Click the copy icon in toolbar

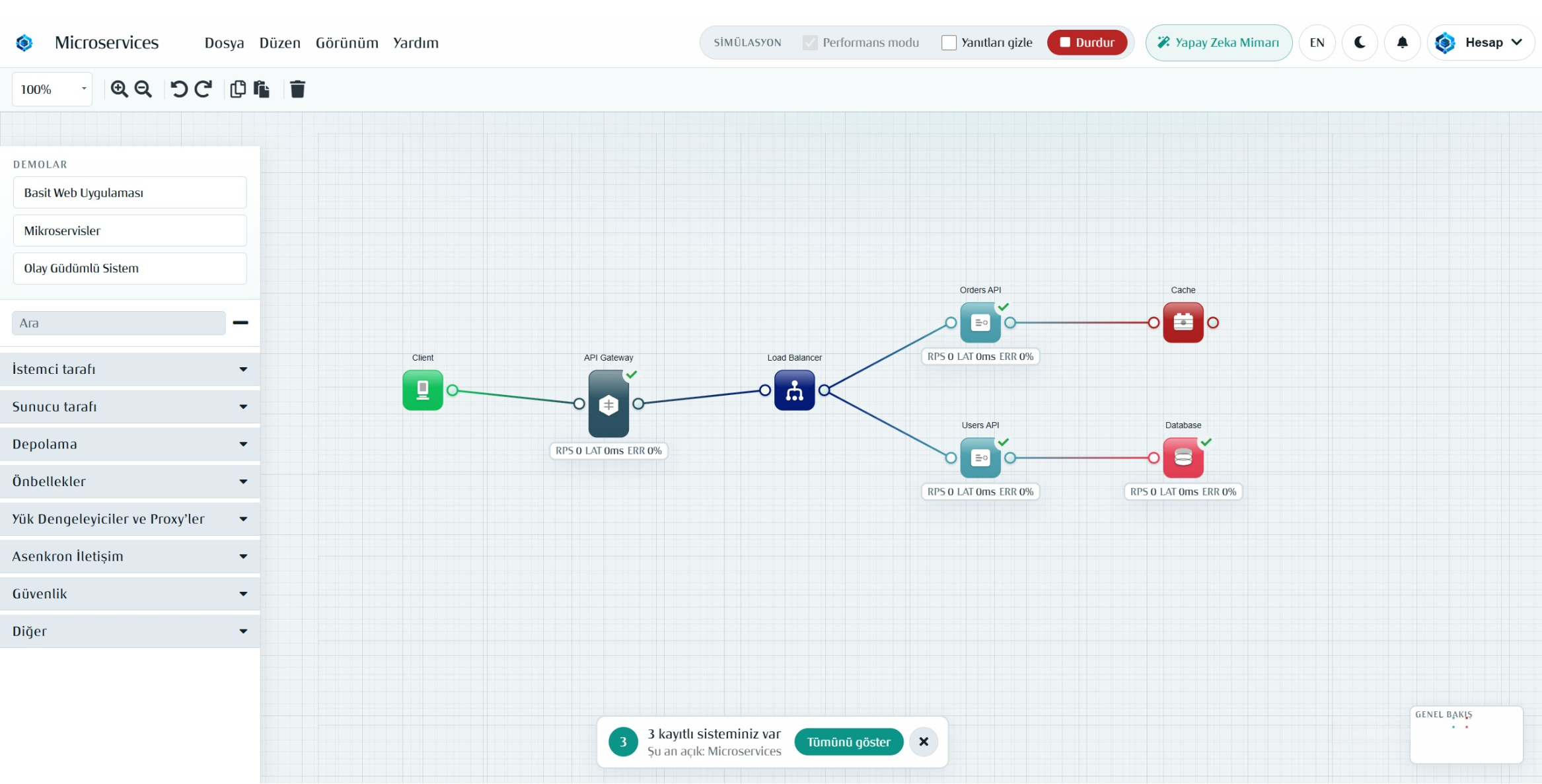(238, 89)
